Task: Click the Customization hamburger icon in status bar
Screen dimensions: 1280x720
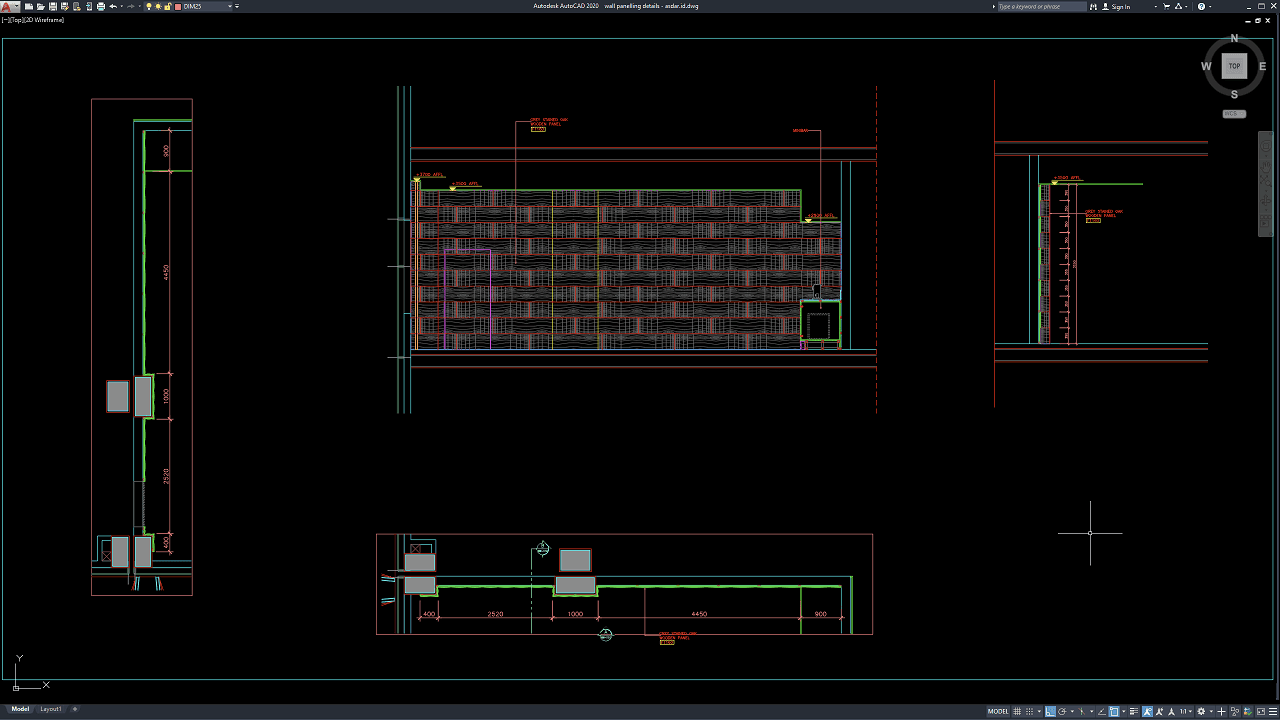Action: click(x=1273, y=712)
